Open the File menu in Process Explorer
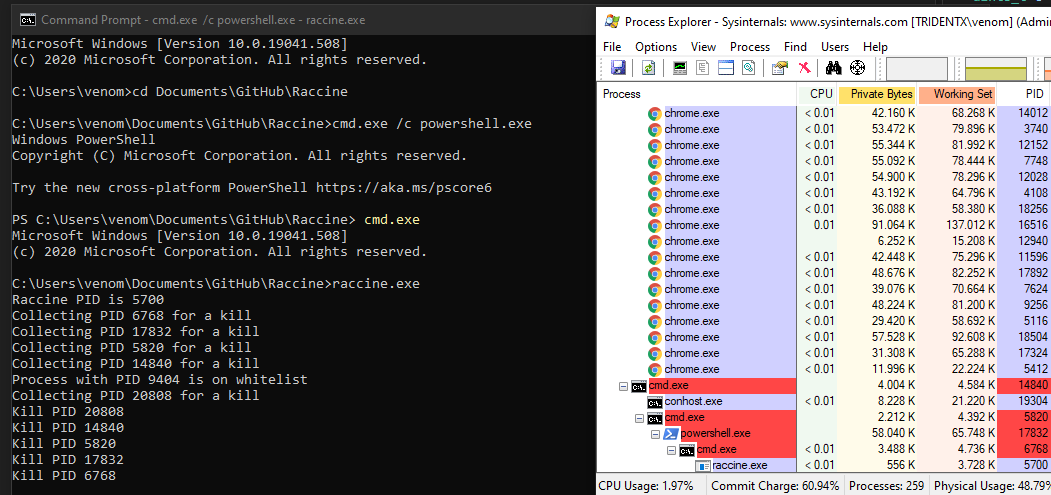The image size is (1051, 495). 612,47
